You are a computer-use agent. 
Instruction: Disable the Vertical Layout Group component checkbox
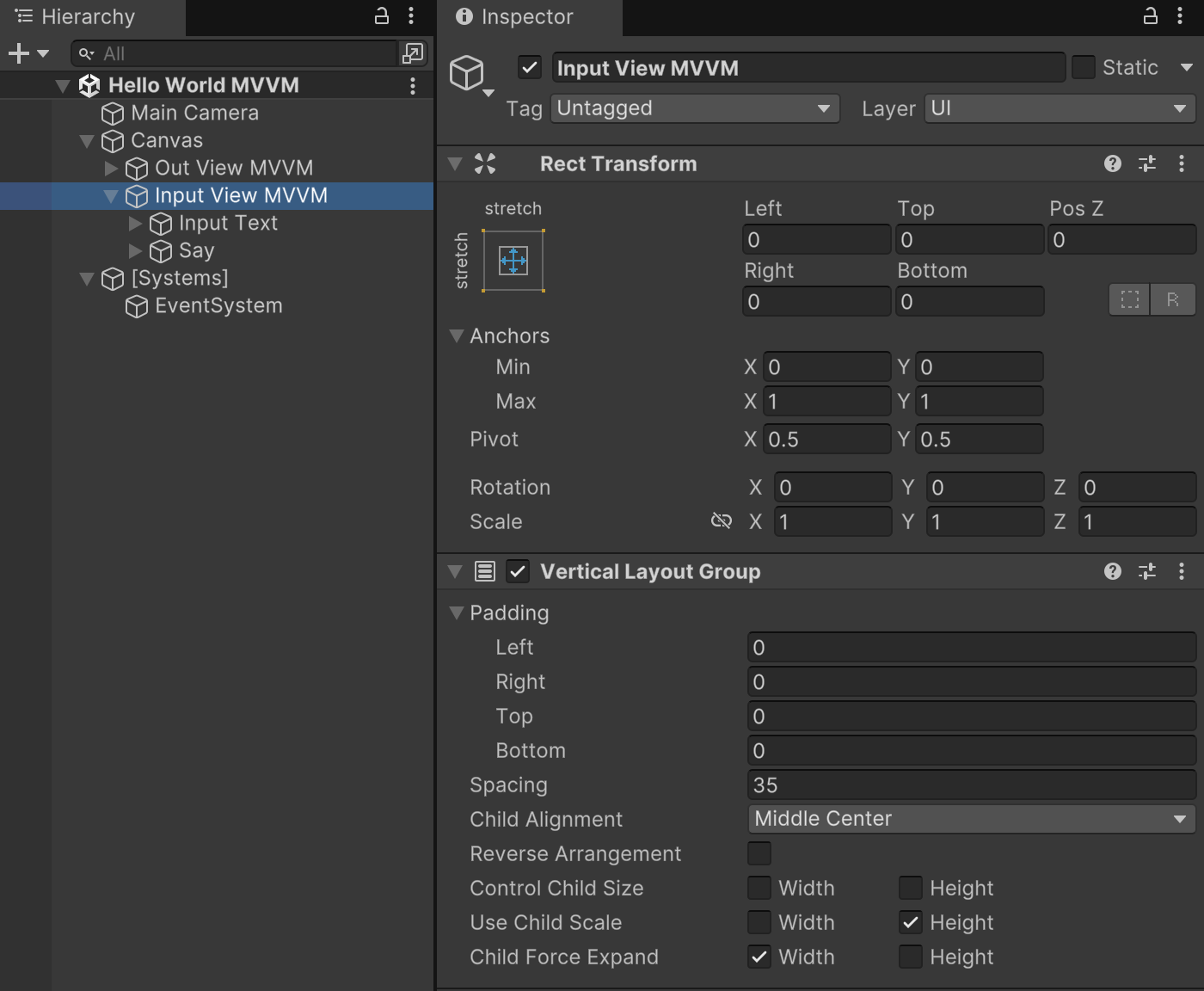tap(517, 571)
